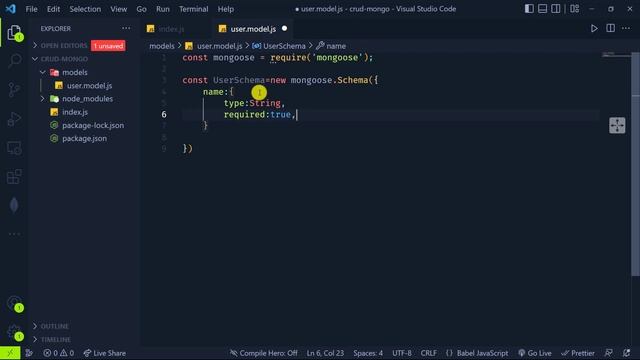Image resolution: width=640 pixels, height=360 pixels.
Task: Open notifications bell
Action: (x=627, y=353)
